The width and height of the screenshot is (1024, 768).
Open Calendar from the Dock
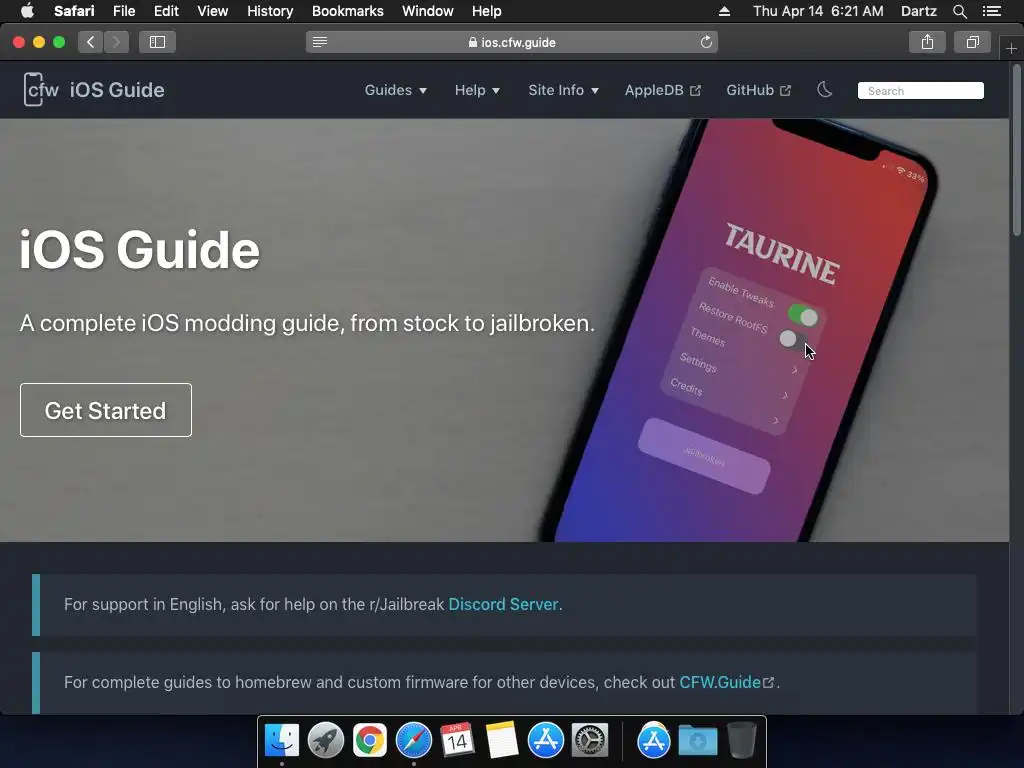tap(457, 740)
